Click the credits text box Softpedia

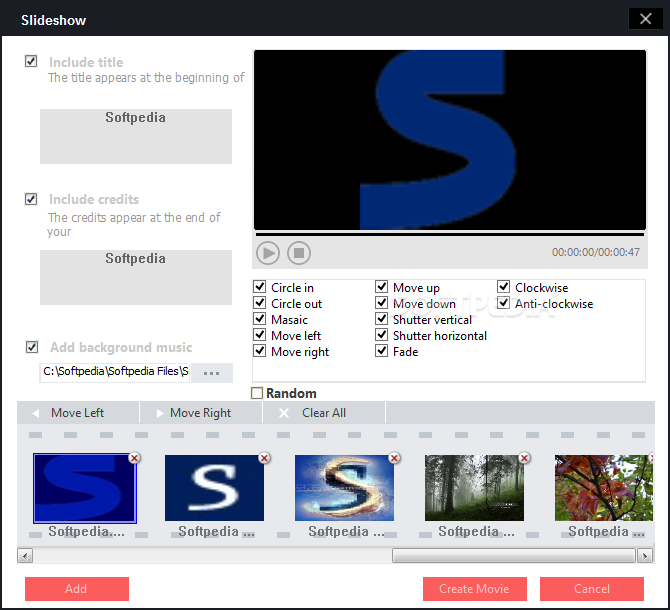click(x=136, y=277)
